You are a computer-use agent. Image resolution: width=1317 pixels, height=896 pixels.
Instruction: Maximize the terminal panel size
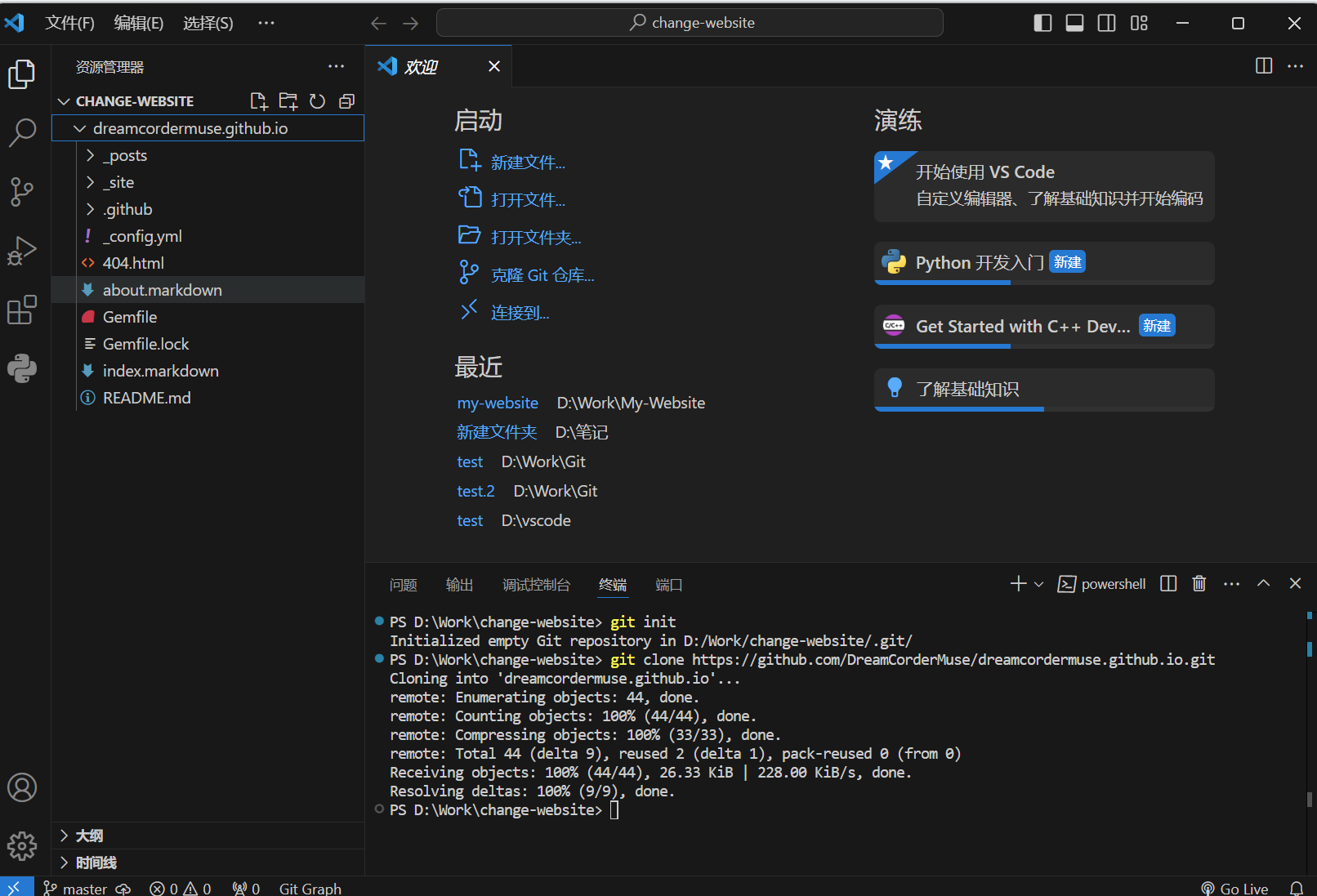[1263, 583]
